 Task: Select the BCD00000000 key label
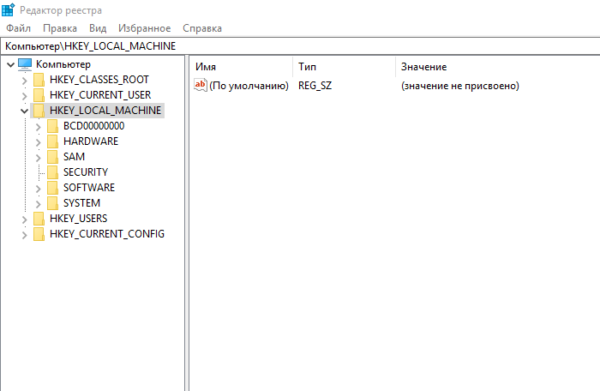pos(94,126)
